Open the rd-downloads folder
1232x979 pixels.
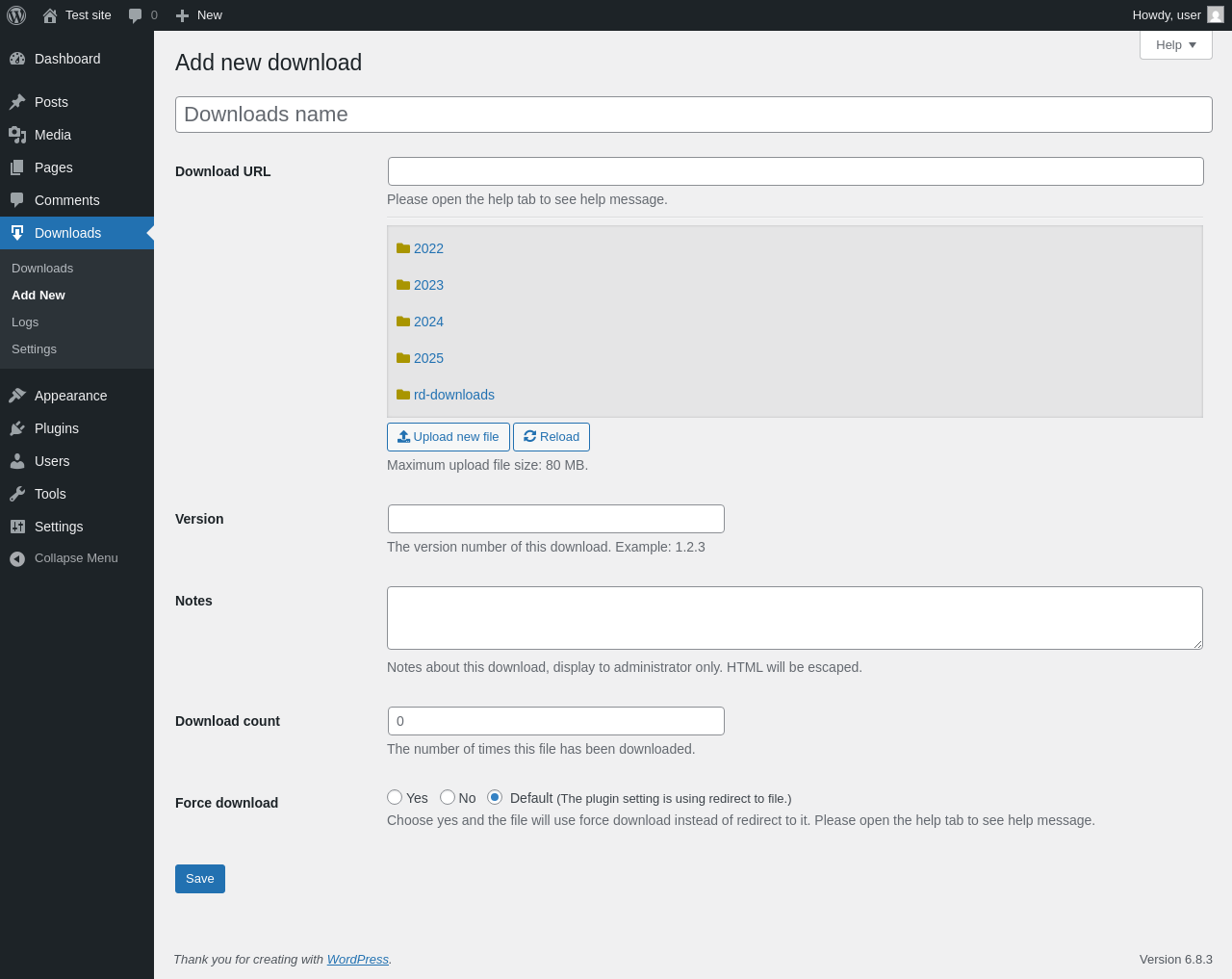pos(453,395)
